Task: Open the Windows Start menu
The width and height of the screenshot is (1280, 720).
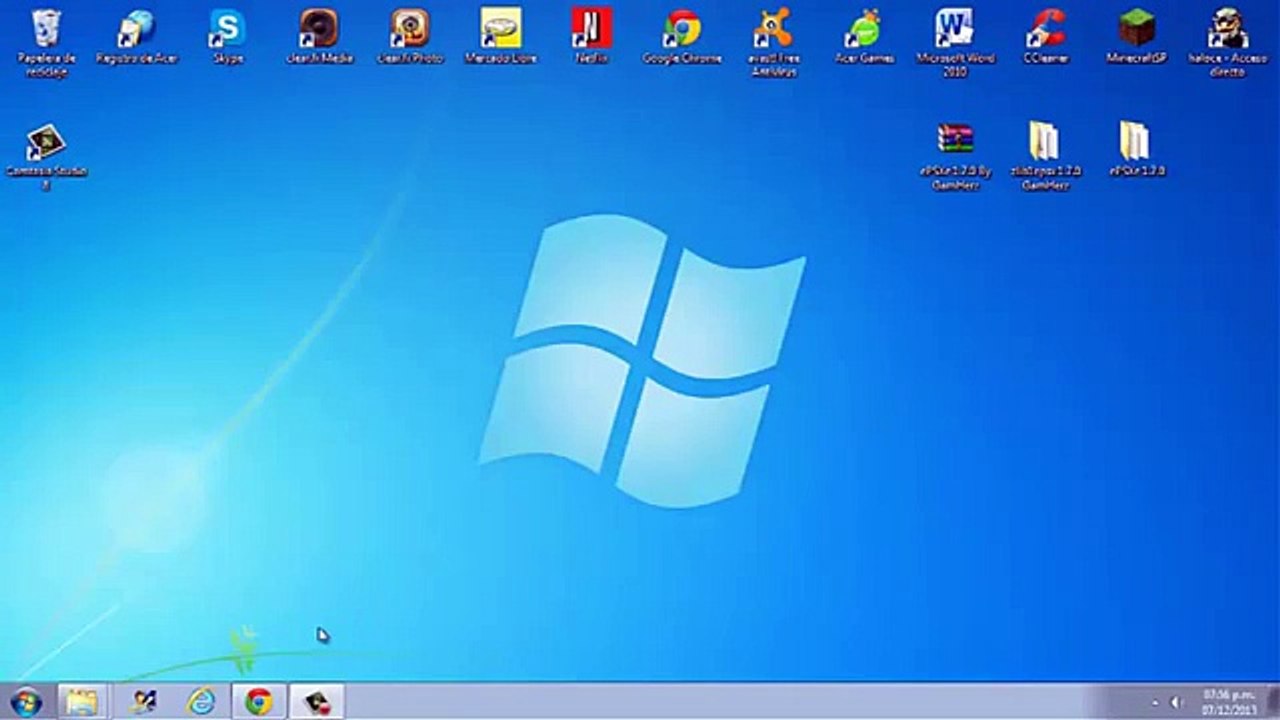Action: (x=25, y=702)
